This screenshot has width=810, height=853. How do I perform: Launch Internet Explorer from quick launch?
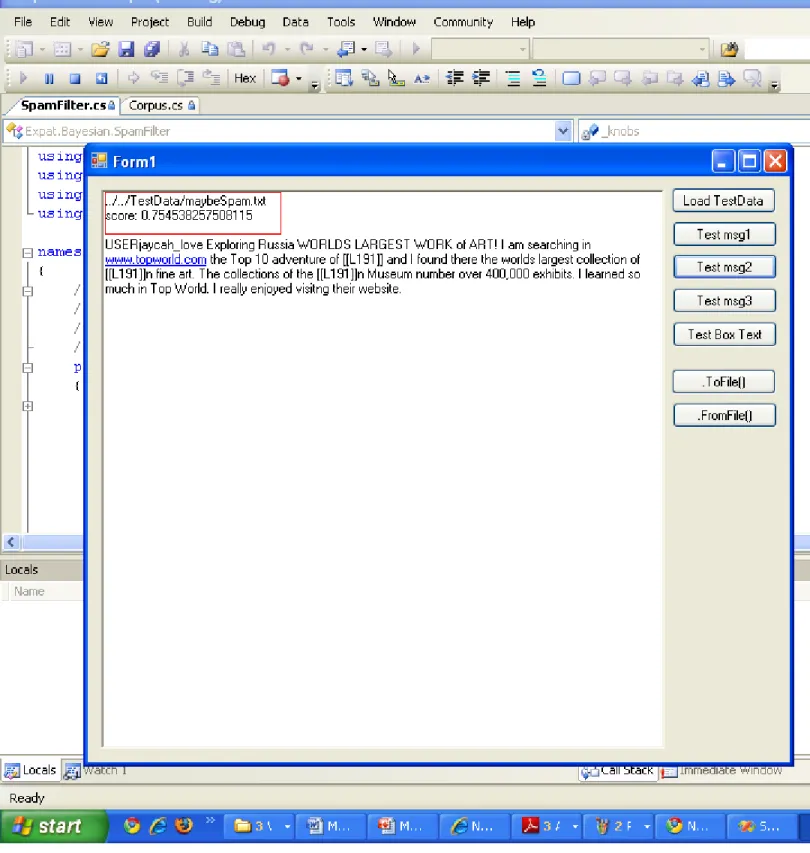(158, 826)
